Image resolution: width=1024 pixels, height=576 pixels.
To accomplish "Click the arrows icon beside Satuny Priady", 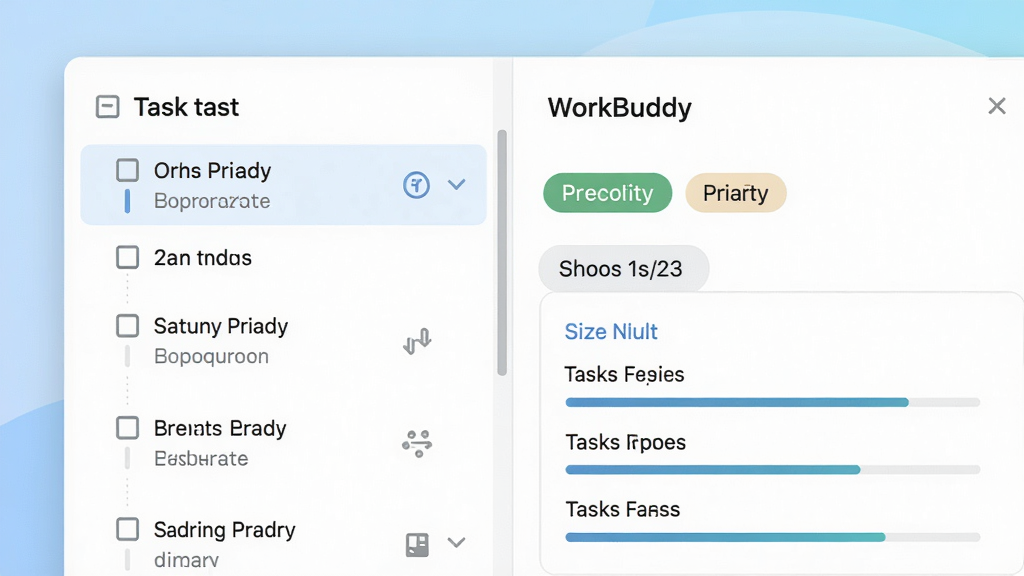I will pyautogui.click(x=417, y=341).
